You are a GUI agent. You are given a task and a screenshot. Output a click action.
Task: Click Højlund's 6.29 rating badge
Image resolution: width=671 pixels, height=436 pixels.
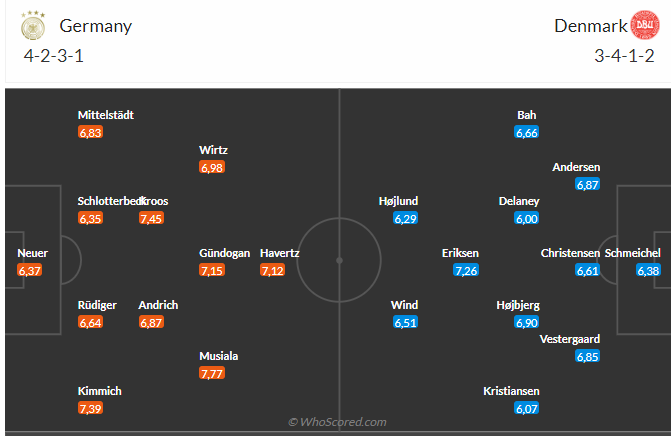[406, 219]
